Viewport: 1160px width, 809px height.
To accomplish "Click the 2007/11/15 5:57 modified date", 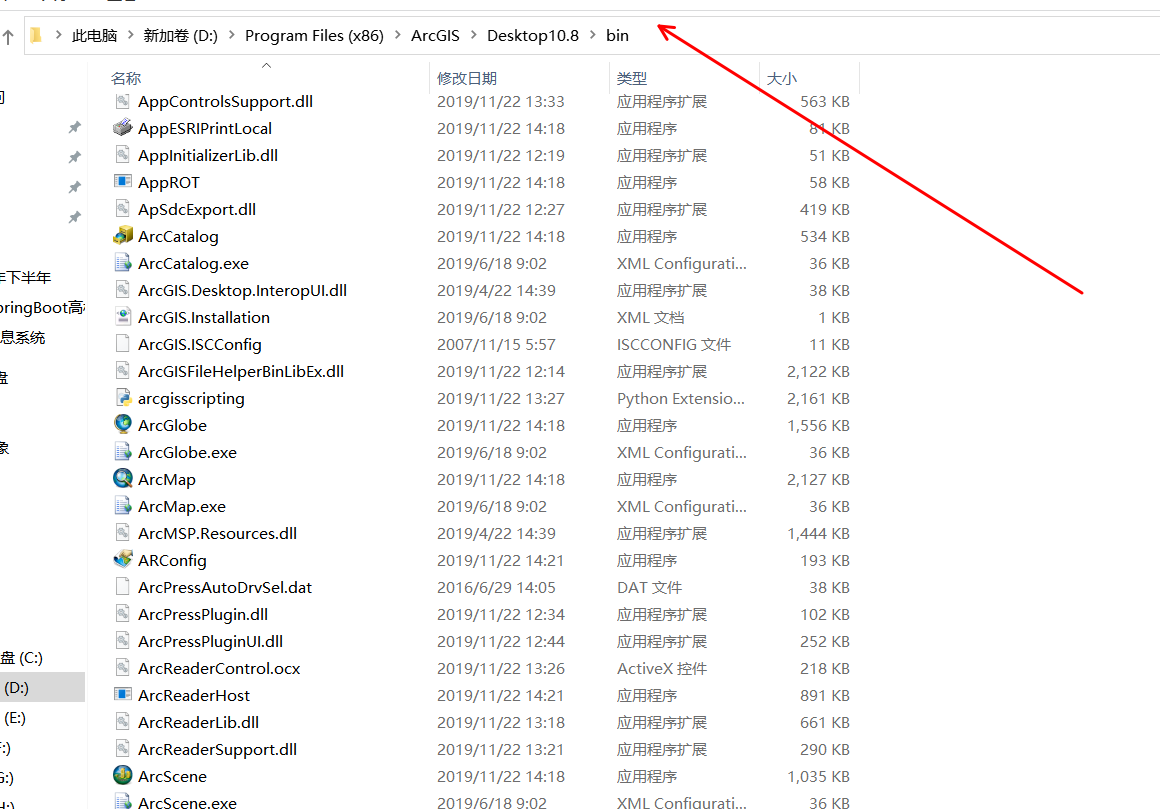I will [x=496, y=344].
